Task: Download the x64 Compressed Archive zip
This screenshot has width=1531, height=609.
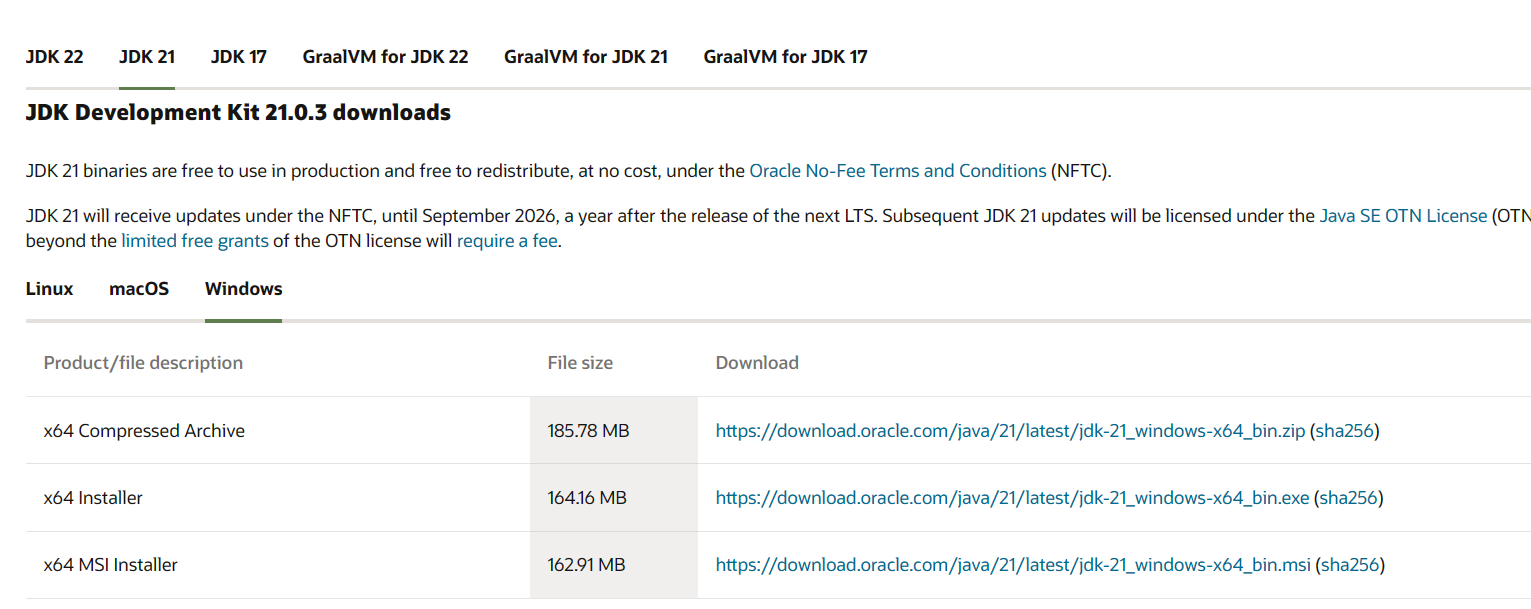Action: pyautogui.click(x=1010, y=431)
